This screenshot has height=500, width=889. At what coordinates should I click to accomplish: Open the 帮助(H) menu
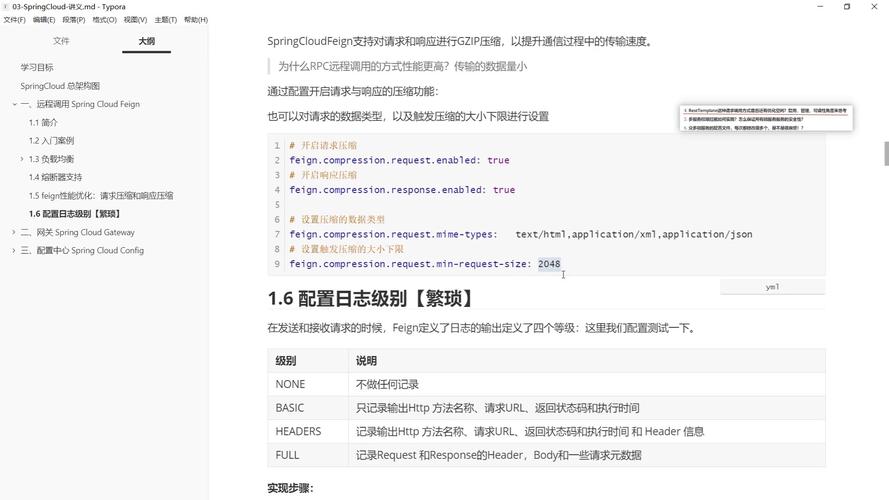point(196,20)
